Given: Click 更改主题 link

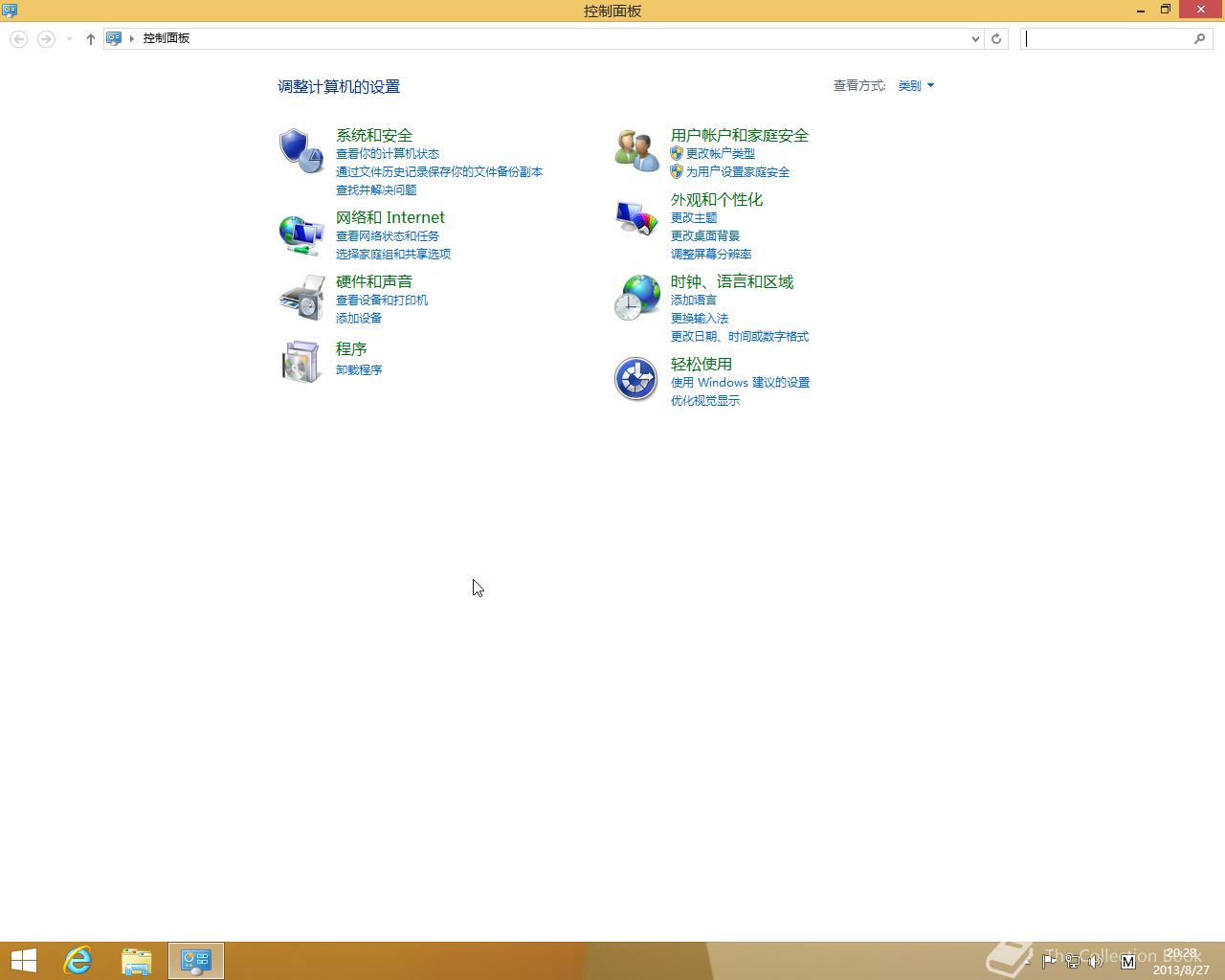Looking at the screenshot, I should click(694, 217).
